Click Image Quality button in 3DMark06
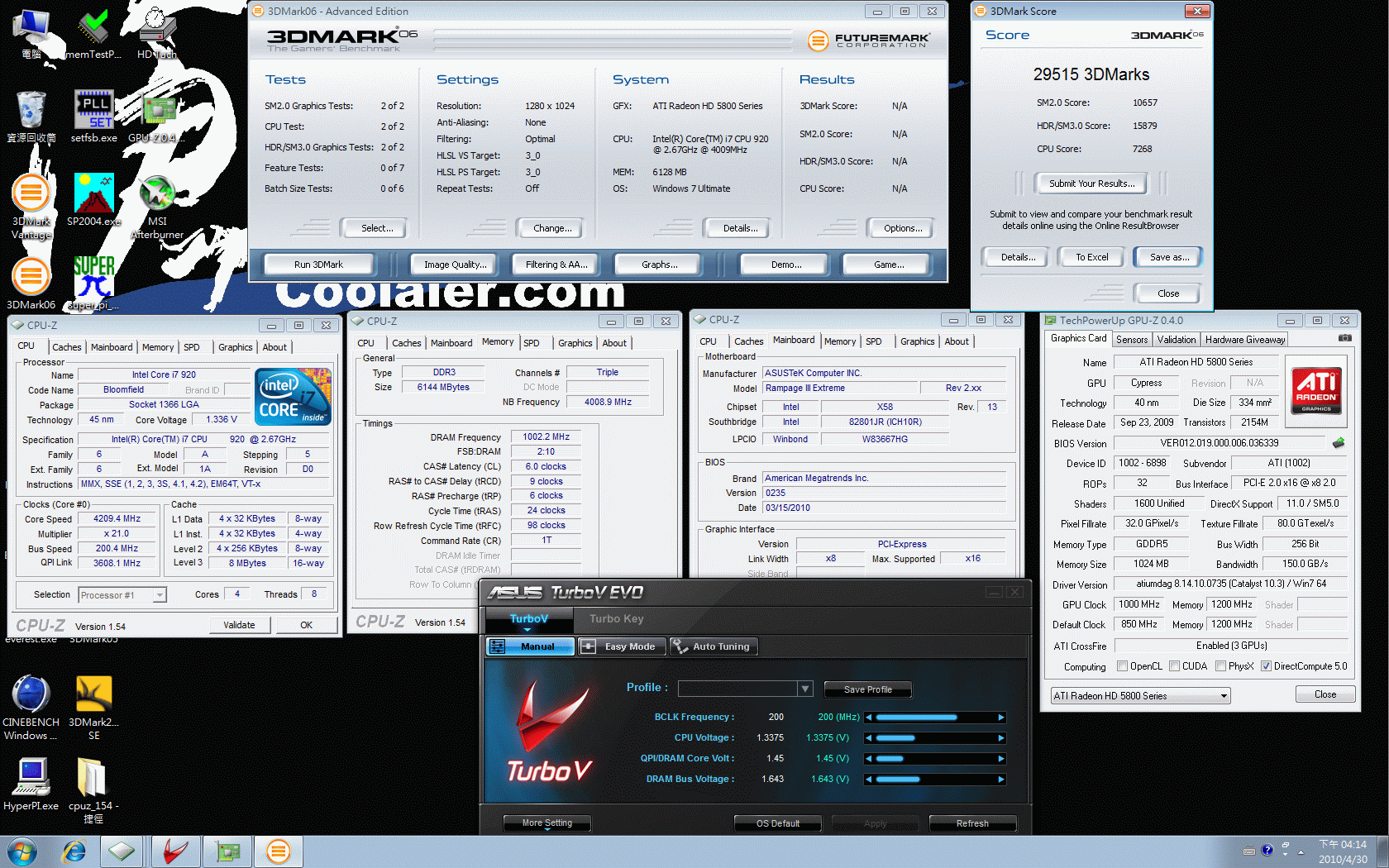1389x868 pixels. click(x=454, y=265)
